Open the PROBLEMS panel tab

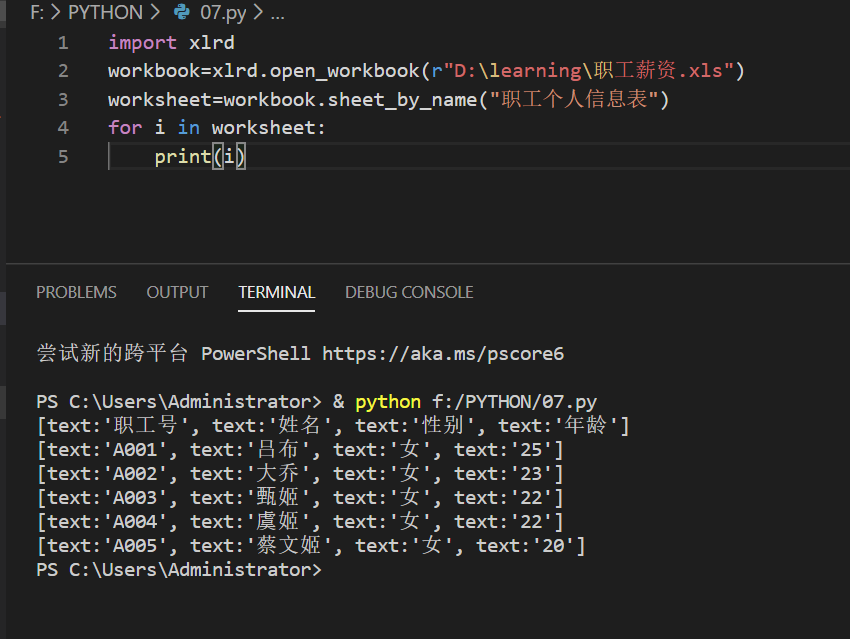tap(76, 292)
